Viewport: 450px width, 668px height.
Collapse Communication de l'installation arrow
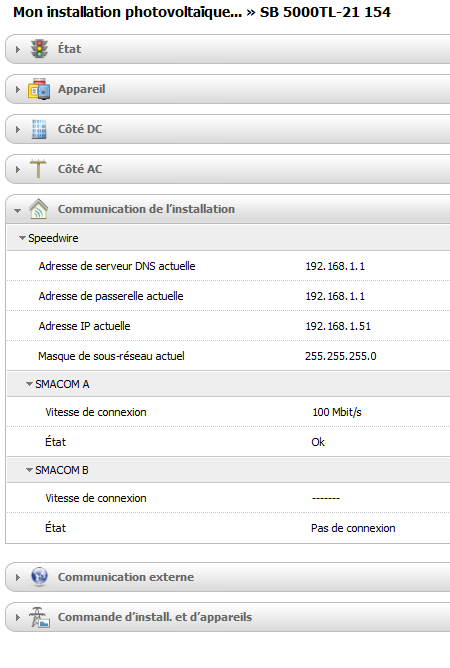(17, 210)
